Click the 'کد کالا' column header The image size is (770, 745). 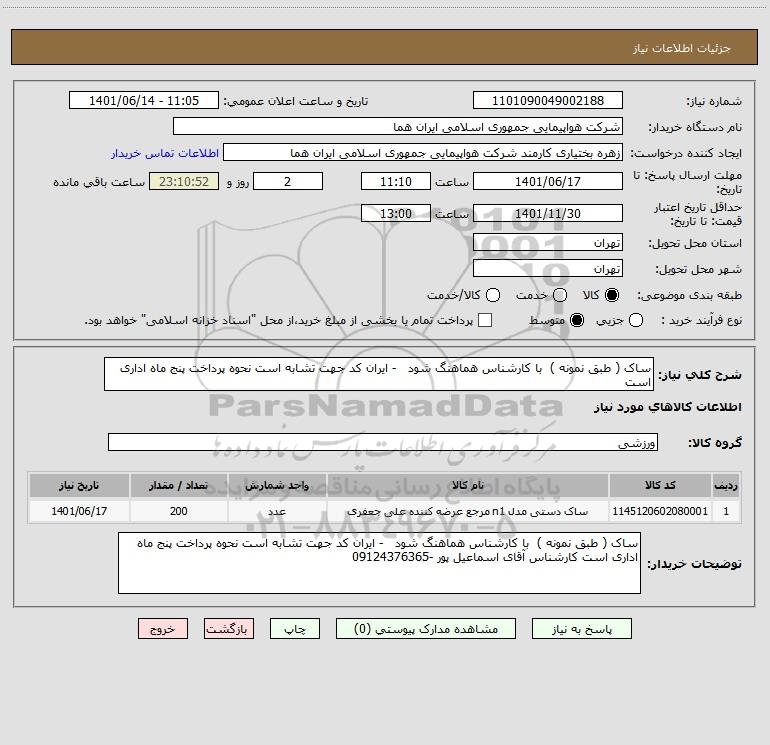(662, 485)
